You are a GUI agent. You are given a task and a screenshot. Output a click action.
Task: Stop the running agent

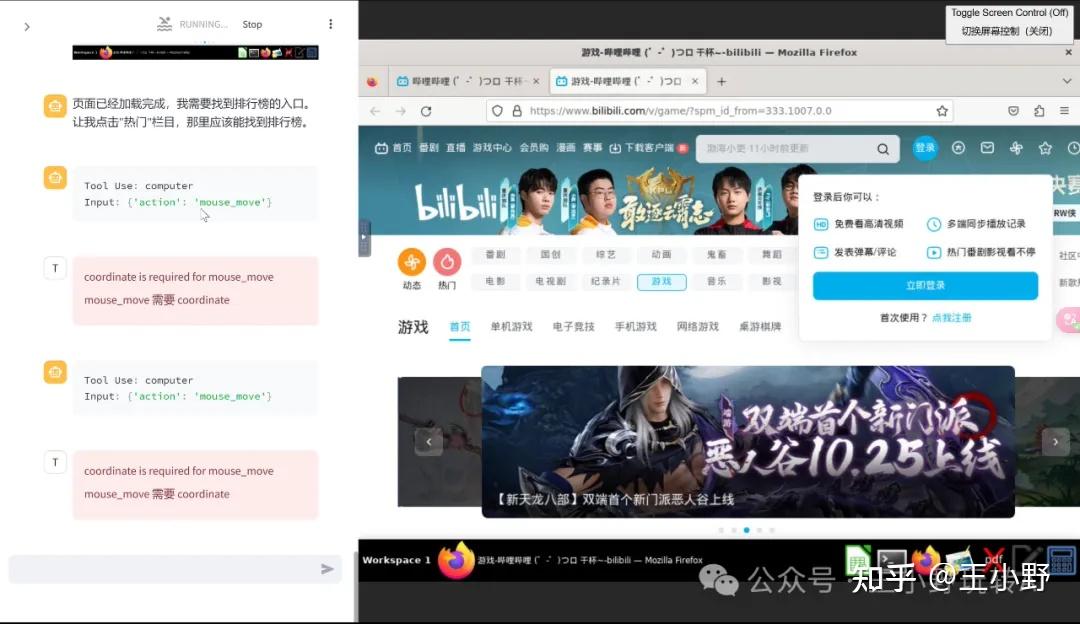coord(252,24)
